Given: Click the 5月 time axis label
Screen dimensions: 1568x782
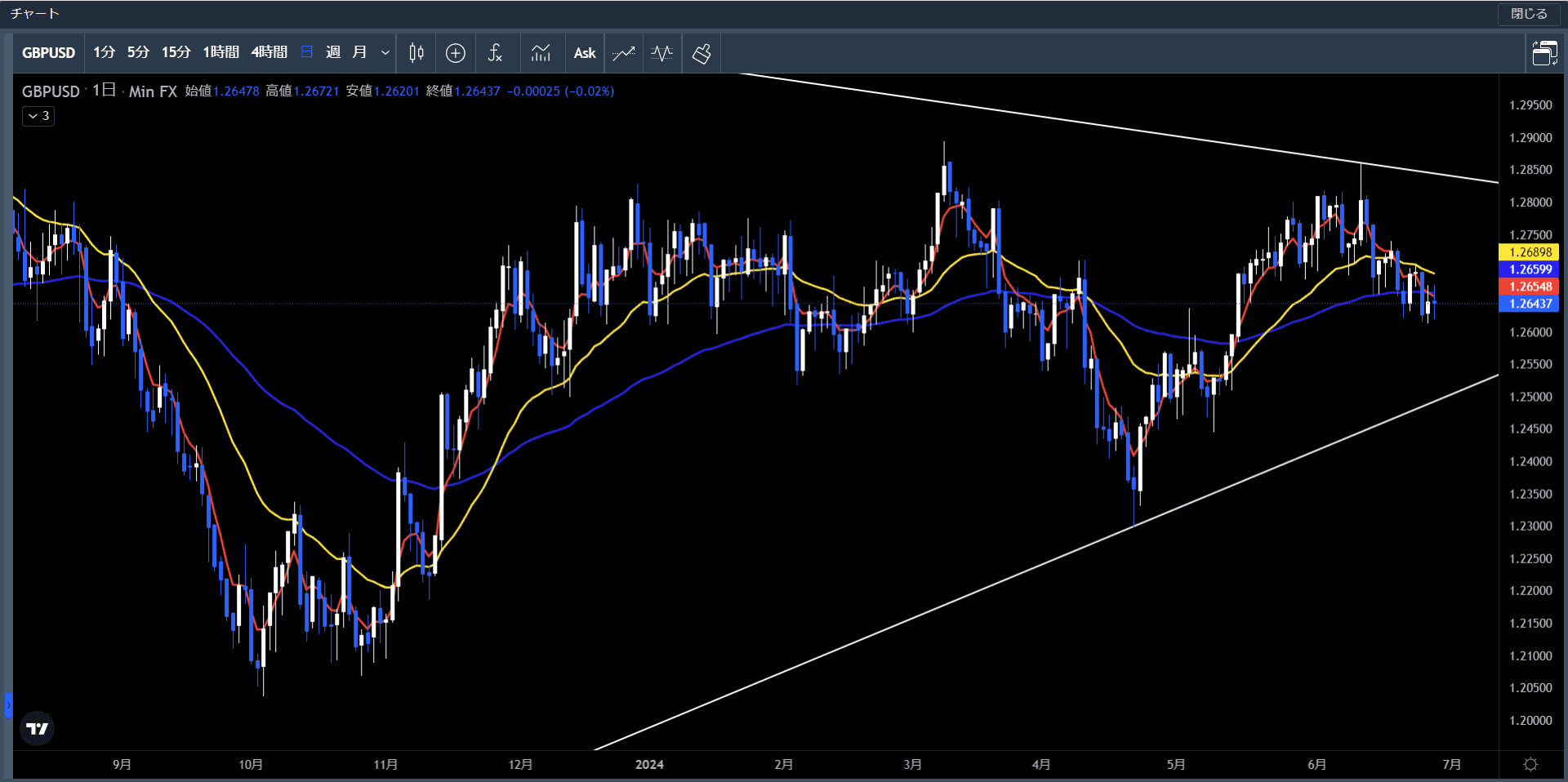Looking at the screenshot, I should pos(1175,765).
